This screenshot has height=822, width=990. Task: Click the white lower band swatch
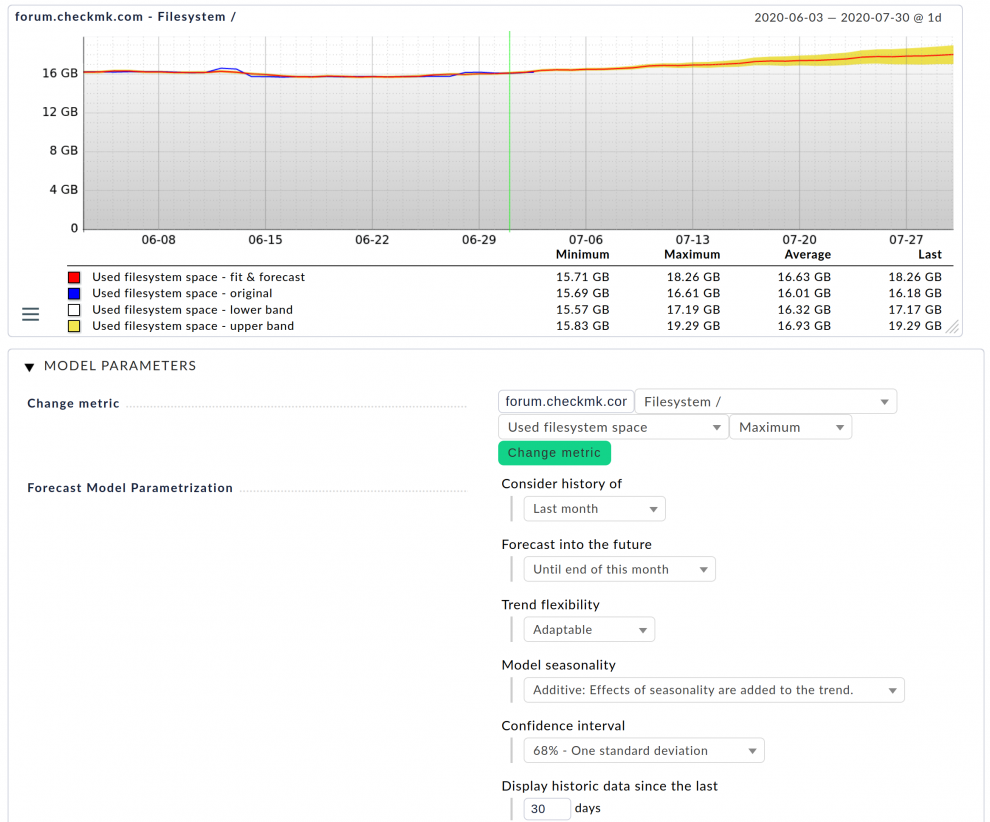coord(74,310)
